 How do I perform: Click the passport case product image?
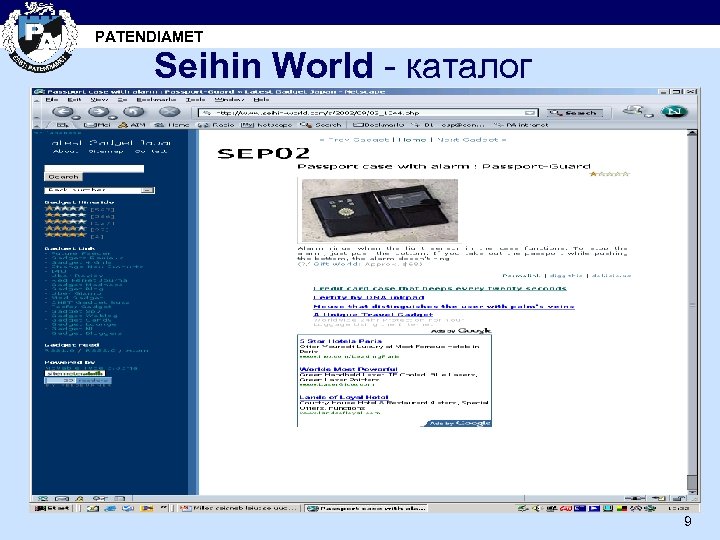379,209
